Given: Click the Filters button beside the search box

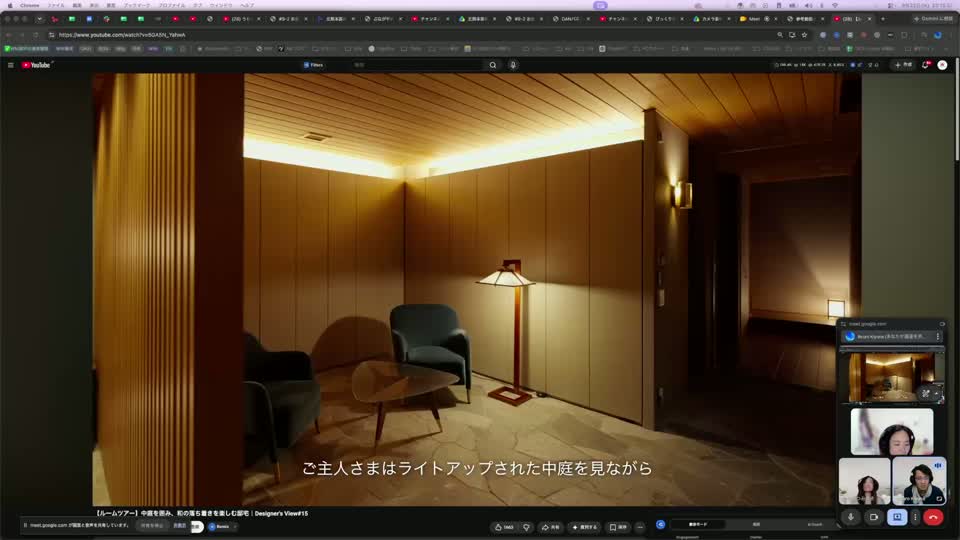Looking at the screenshot, I should point(313,65).
